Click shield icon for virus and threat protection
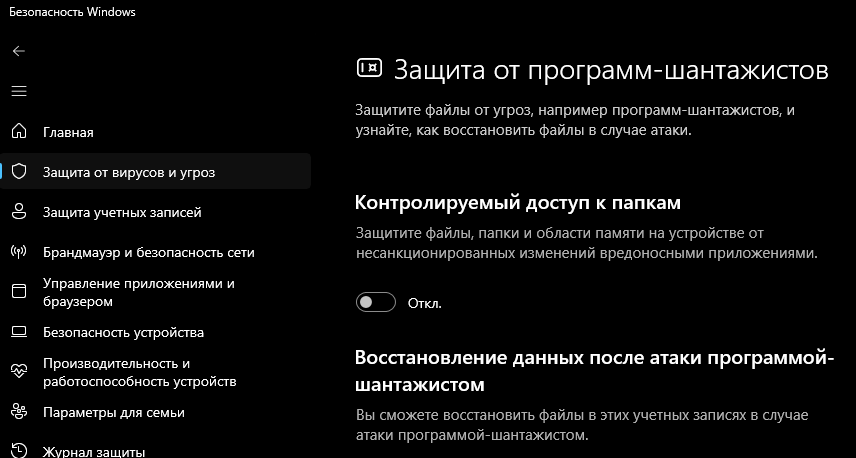Screen dimensions: 856x458 click(19, 172)
